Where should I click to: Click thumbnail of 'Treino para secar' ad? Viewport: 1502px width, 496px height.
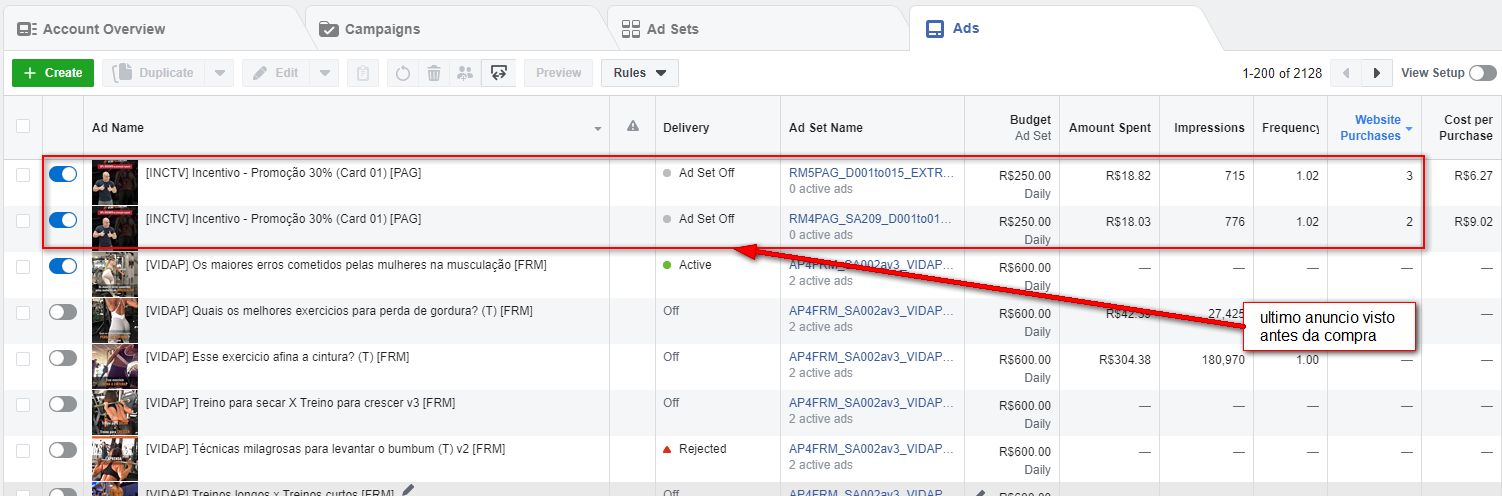pos(114,412)
